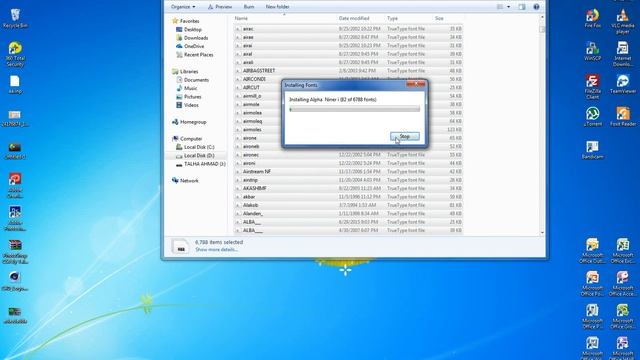Sort by the Name column header

[241, 18]
